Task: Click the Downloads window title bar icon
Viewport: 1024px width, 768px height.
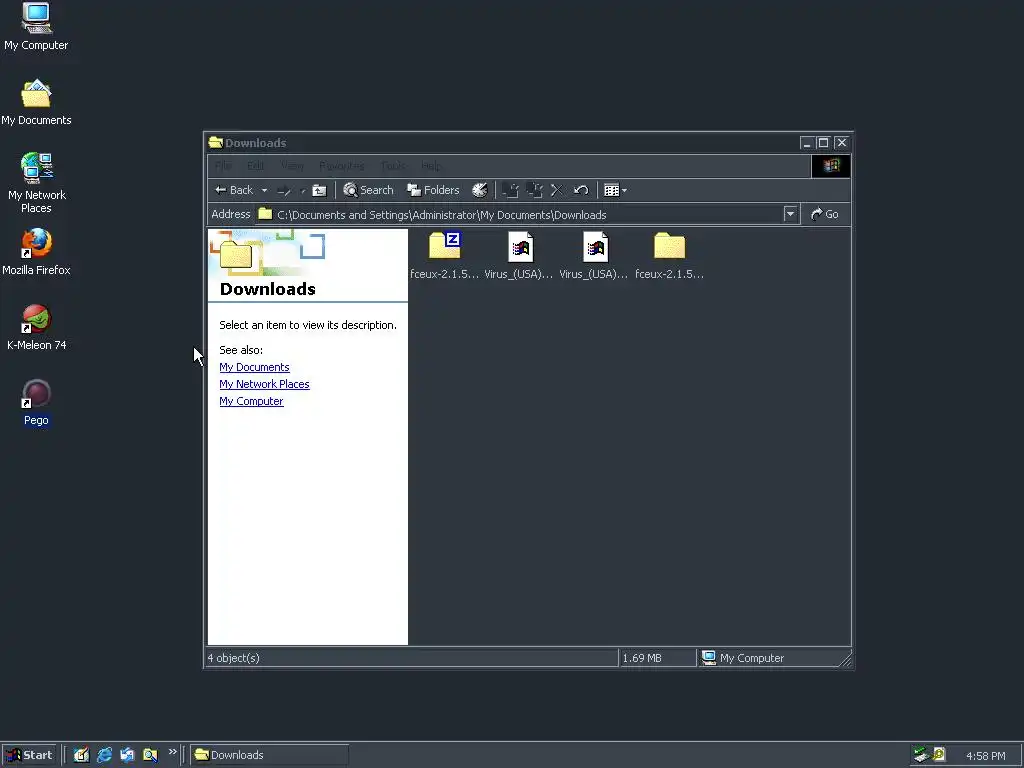Action: coord(216,142)
